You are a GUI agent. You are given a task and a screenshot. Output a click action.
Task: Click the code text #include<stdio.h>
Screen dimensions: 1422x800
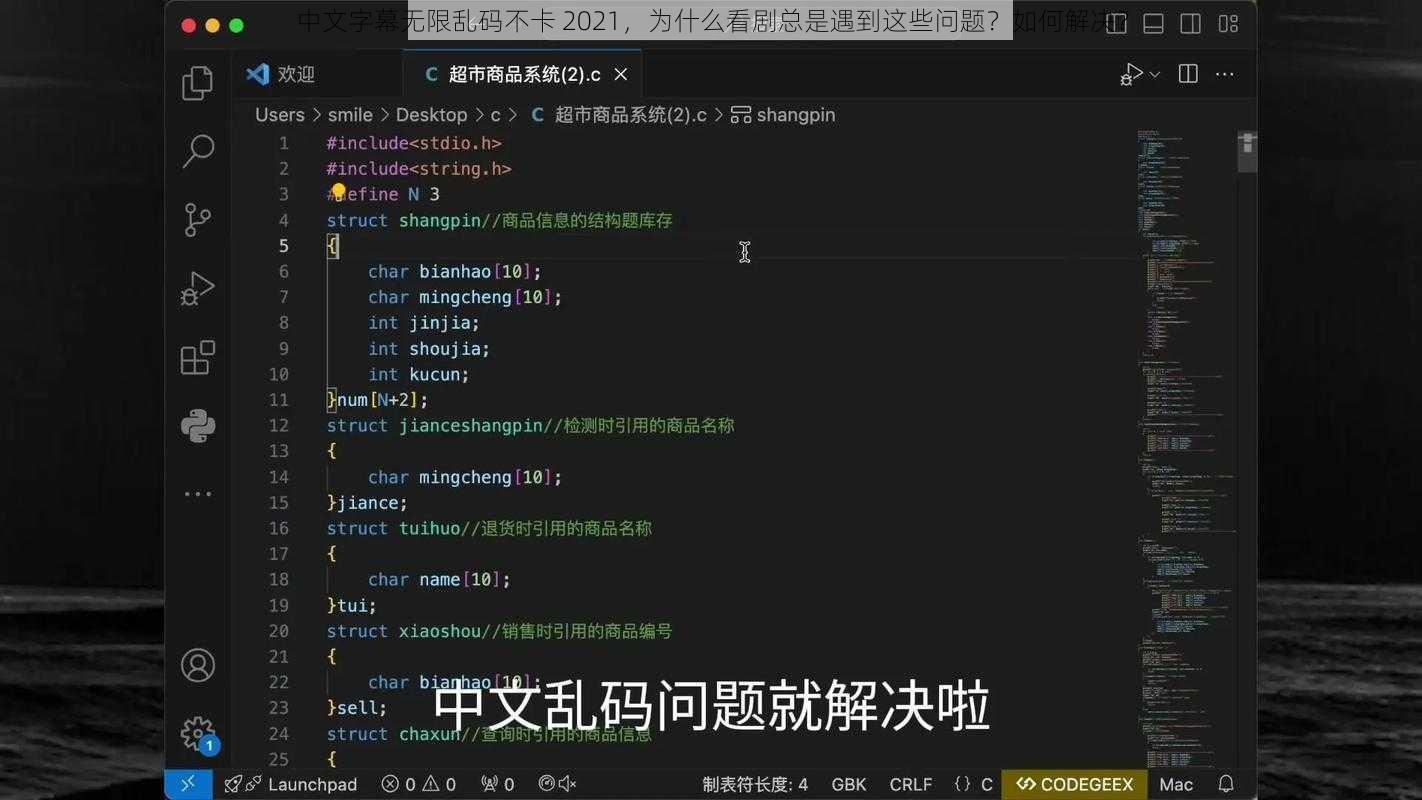click(x=414, y=143)
